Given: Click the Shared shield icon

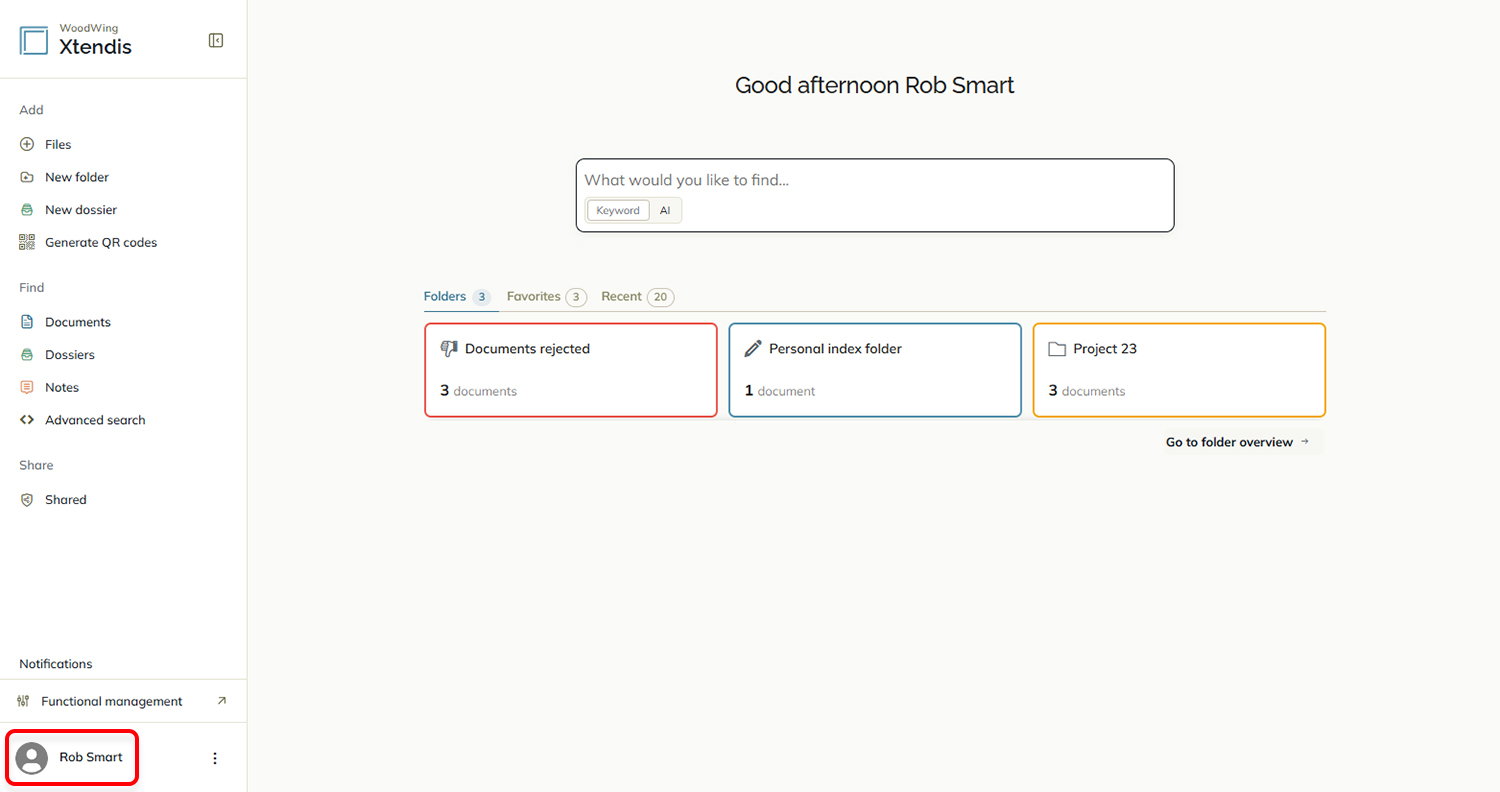Looking at the screenshot, I should tap(27, 500).
